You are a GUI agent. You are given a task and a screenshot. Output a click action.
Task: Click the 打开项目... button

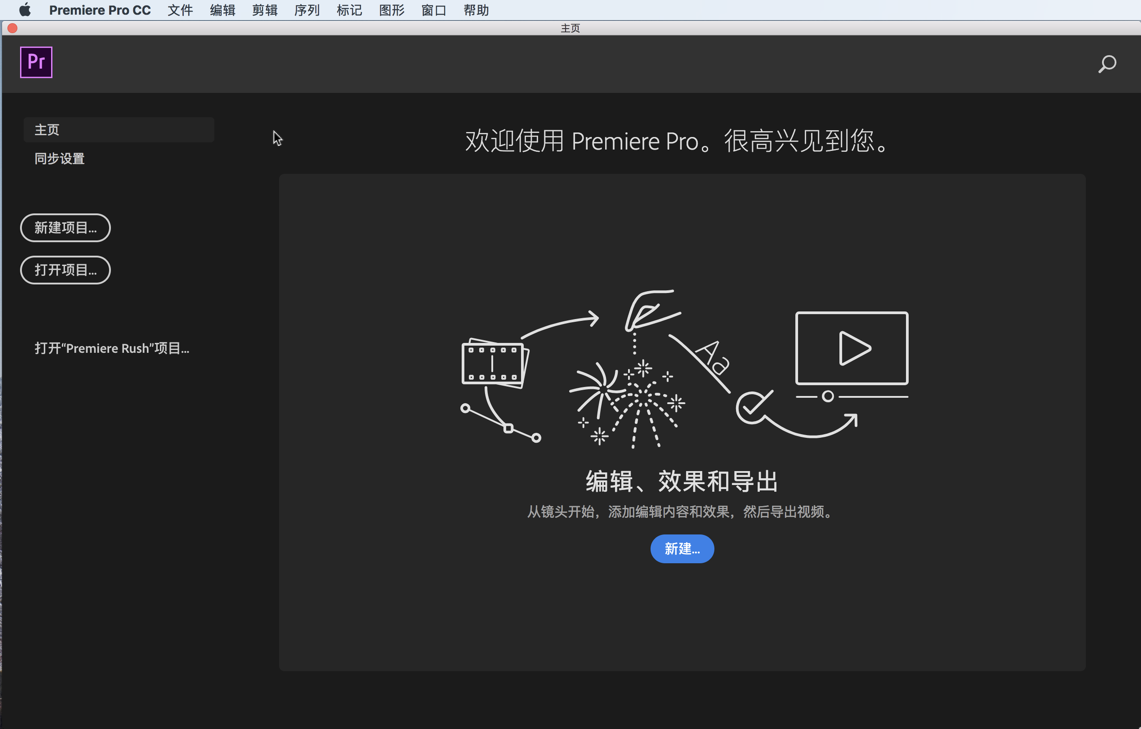point(65,270)
